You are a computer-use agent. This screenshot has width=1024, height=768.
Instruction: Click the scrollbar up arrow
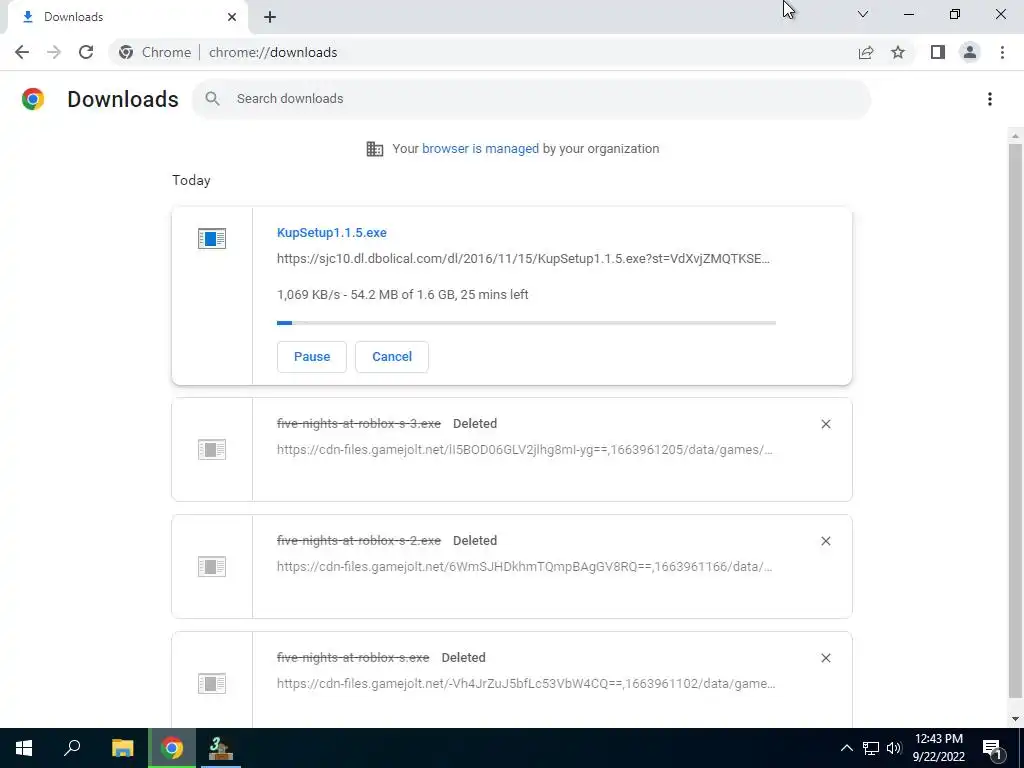[1015, 135]
